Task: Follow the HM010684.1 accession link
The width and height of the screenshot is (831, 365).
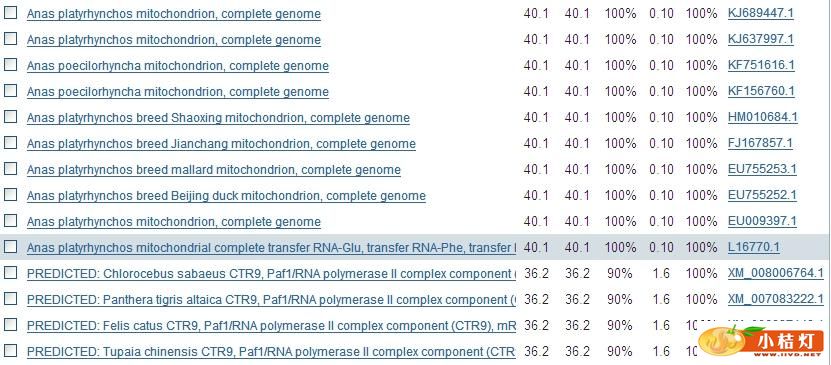Action: click(763, 117)
